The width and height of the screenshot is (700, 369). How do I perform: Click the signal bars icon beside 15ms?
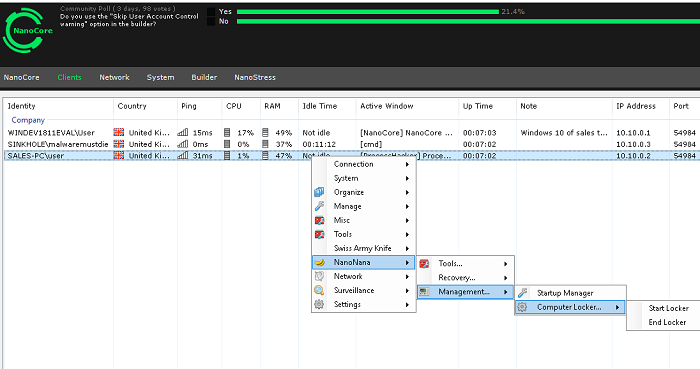pos(183,133)
